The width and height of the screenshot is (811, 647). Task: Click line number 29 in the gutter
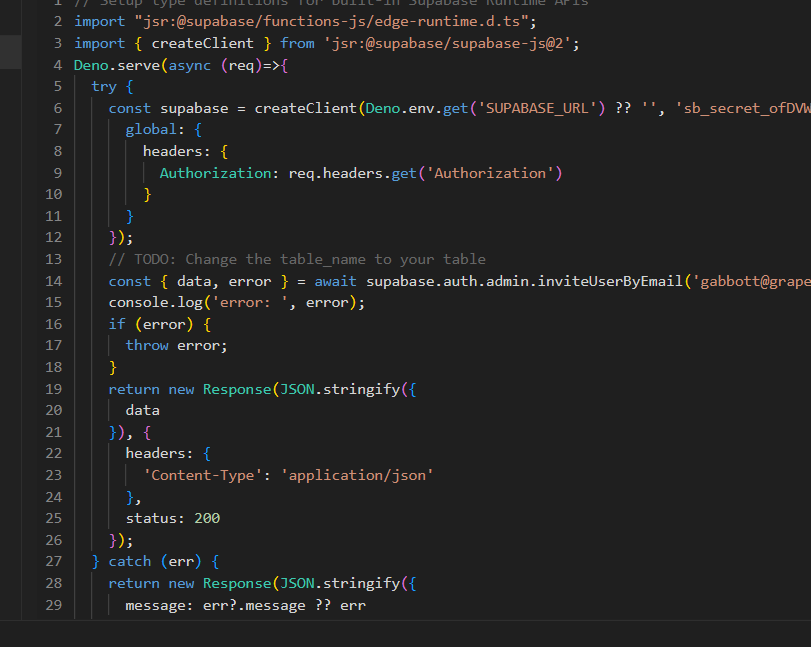(54, 605)
